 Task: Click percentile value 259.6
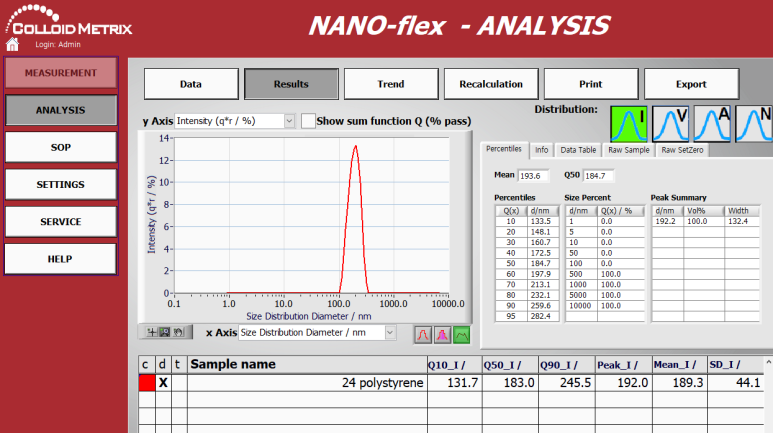pos(541,306)
